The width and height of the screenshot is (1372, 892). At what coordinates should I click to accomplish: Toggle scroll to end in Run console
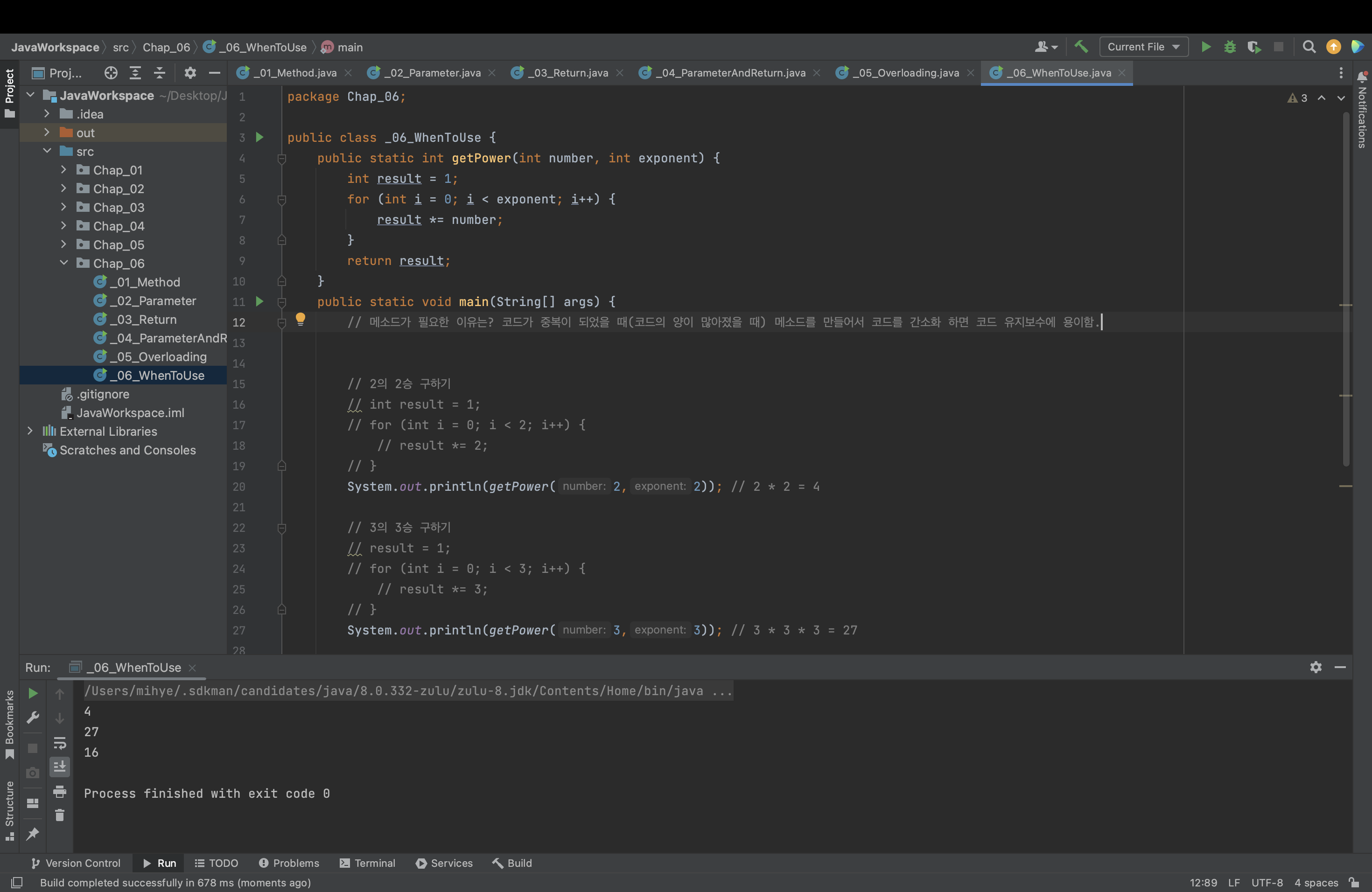(x=59, y=767)
